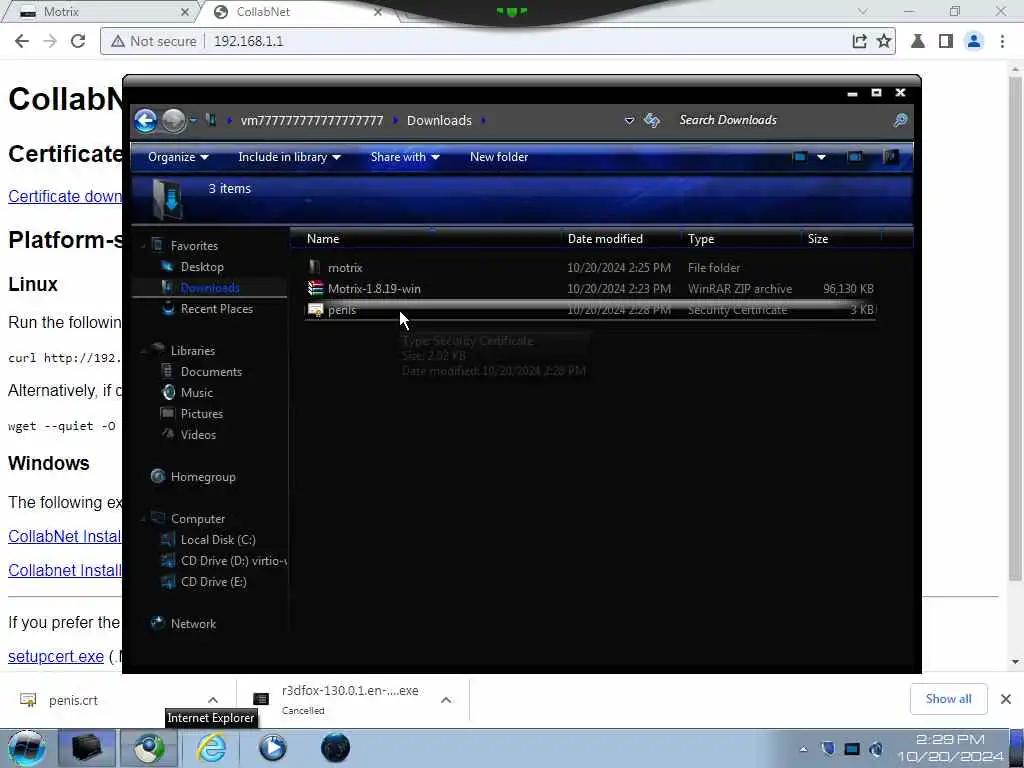Open options arrow for r3dfox download
The image size is (1024, 768).
[x=446, y=700]
